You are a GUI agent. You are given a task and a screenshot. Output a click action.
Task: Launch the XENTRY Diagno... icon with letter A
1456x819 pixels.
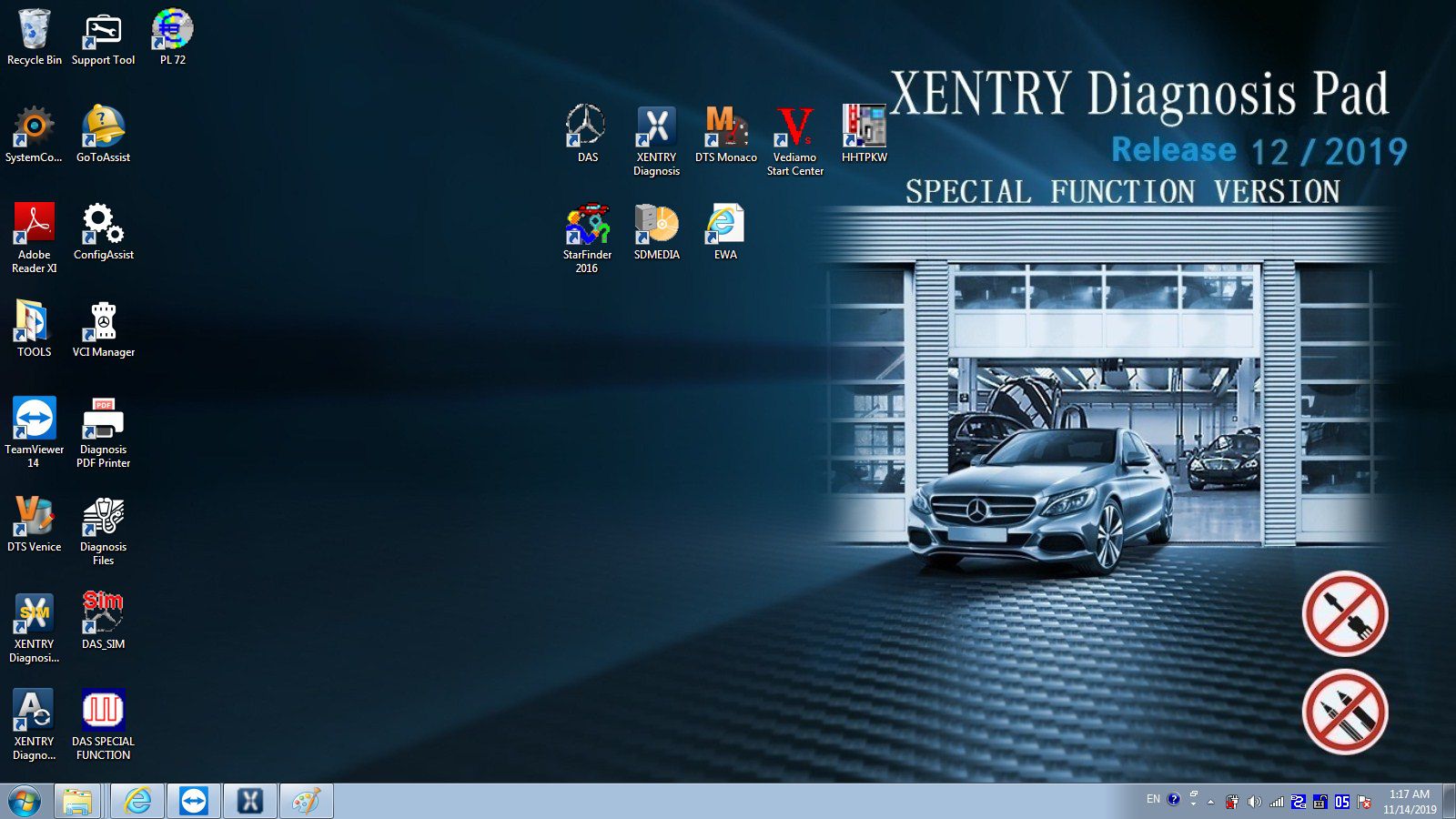[34, 725]
